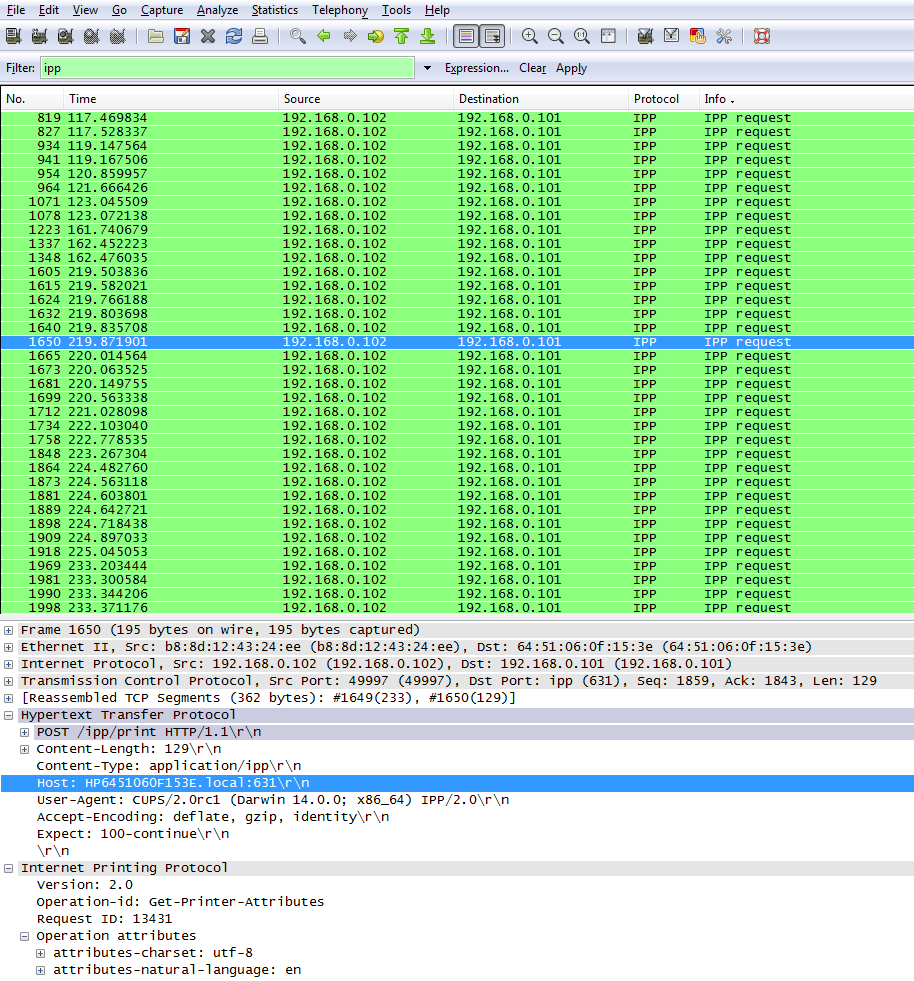Sort by the Protocol column header
The height and width of the screenshot is (981, 914).
tap(663, 99)
